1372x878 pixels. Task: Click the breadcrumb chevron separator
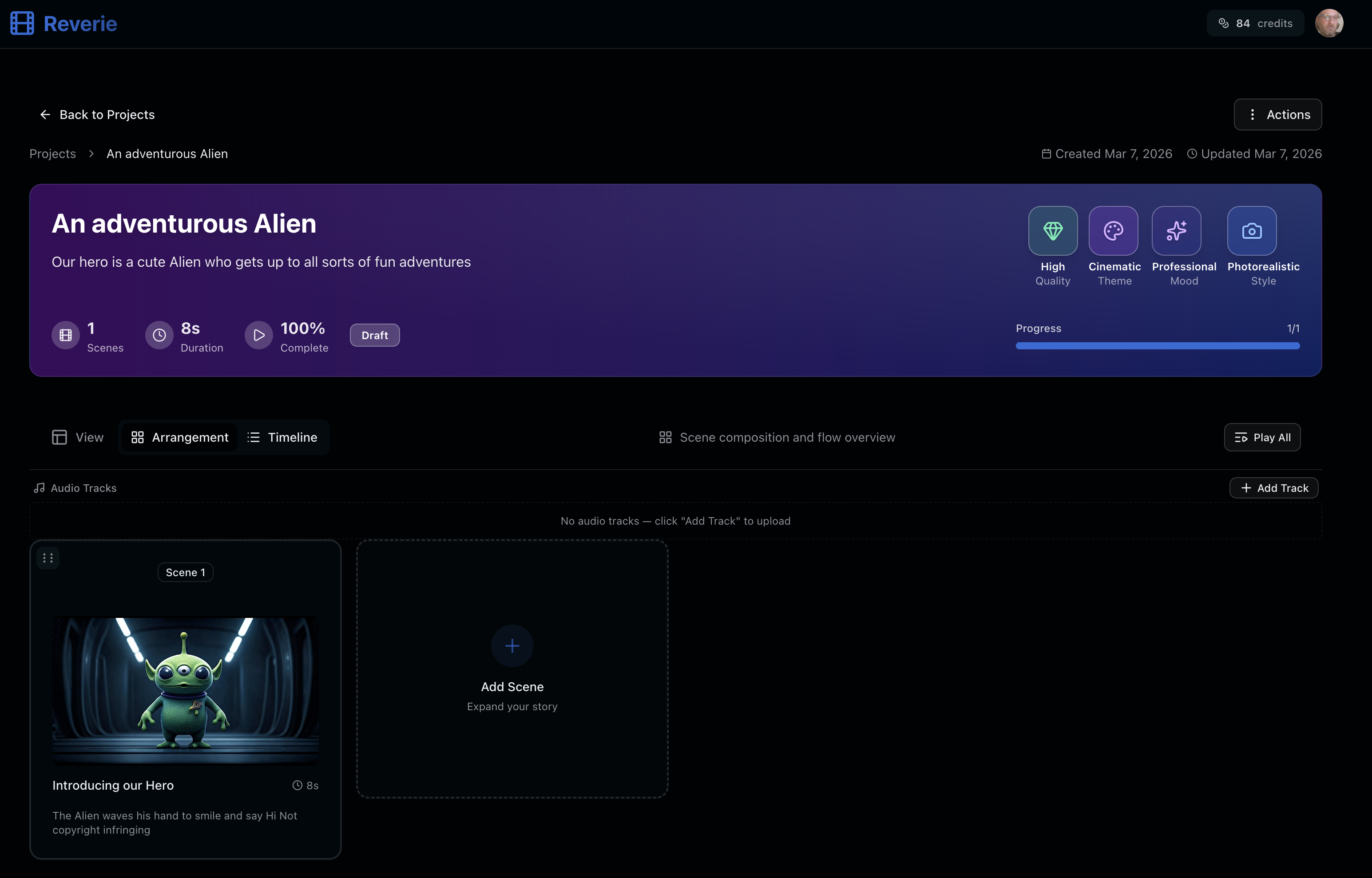click(91, 154)
